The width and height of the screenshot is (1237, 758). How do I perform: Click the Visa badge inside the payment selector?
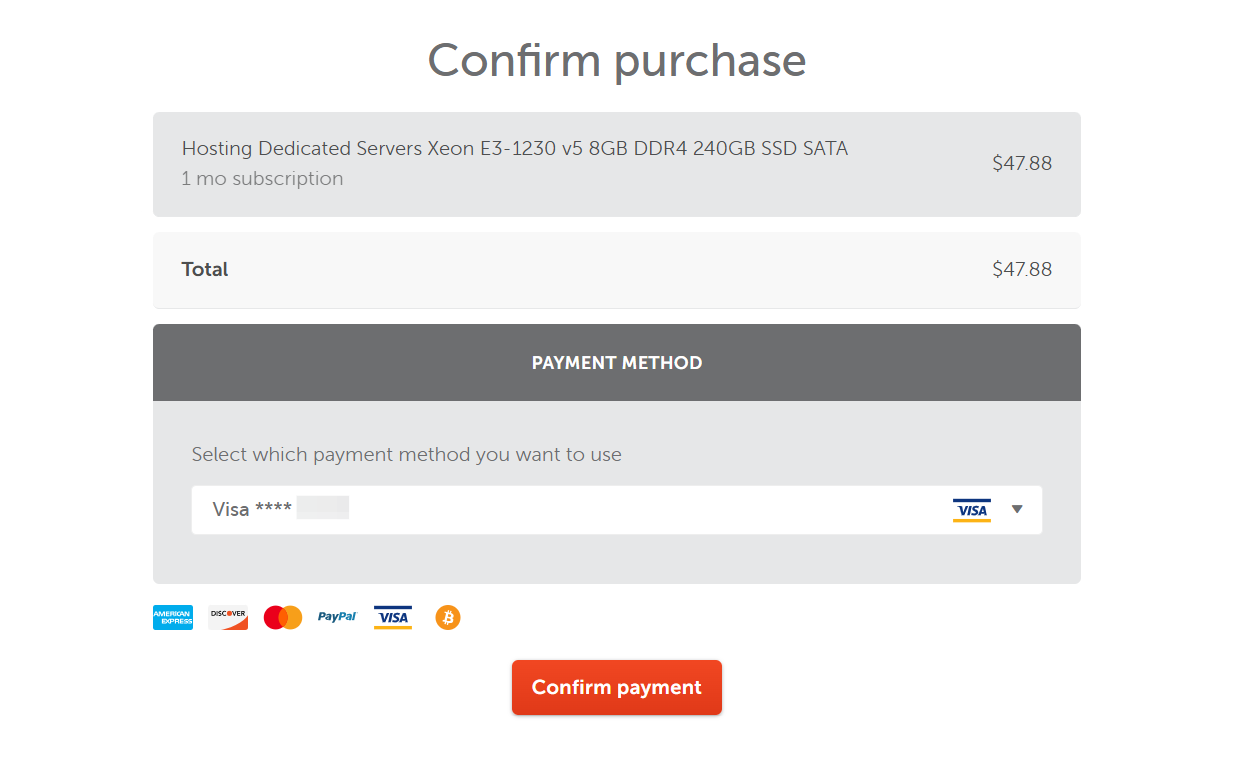[x=971, y=510]
